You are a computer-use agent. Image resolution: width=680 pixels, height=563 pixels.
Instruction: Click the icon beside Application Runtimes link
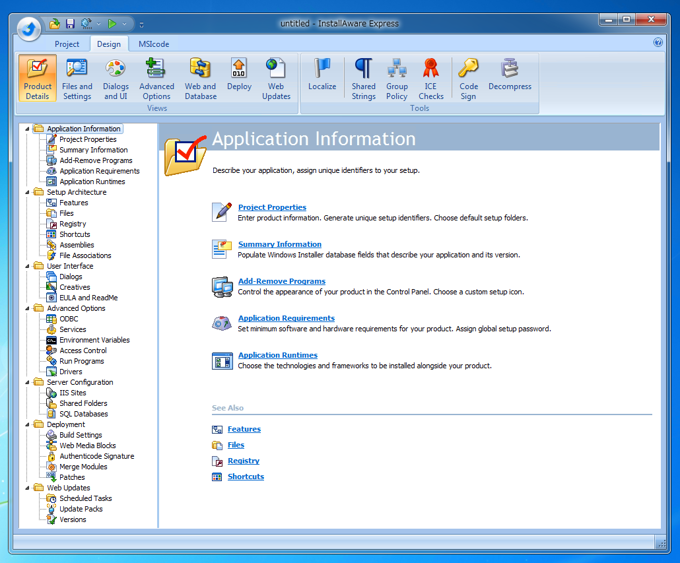(x=222, y=361)
